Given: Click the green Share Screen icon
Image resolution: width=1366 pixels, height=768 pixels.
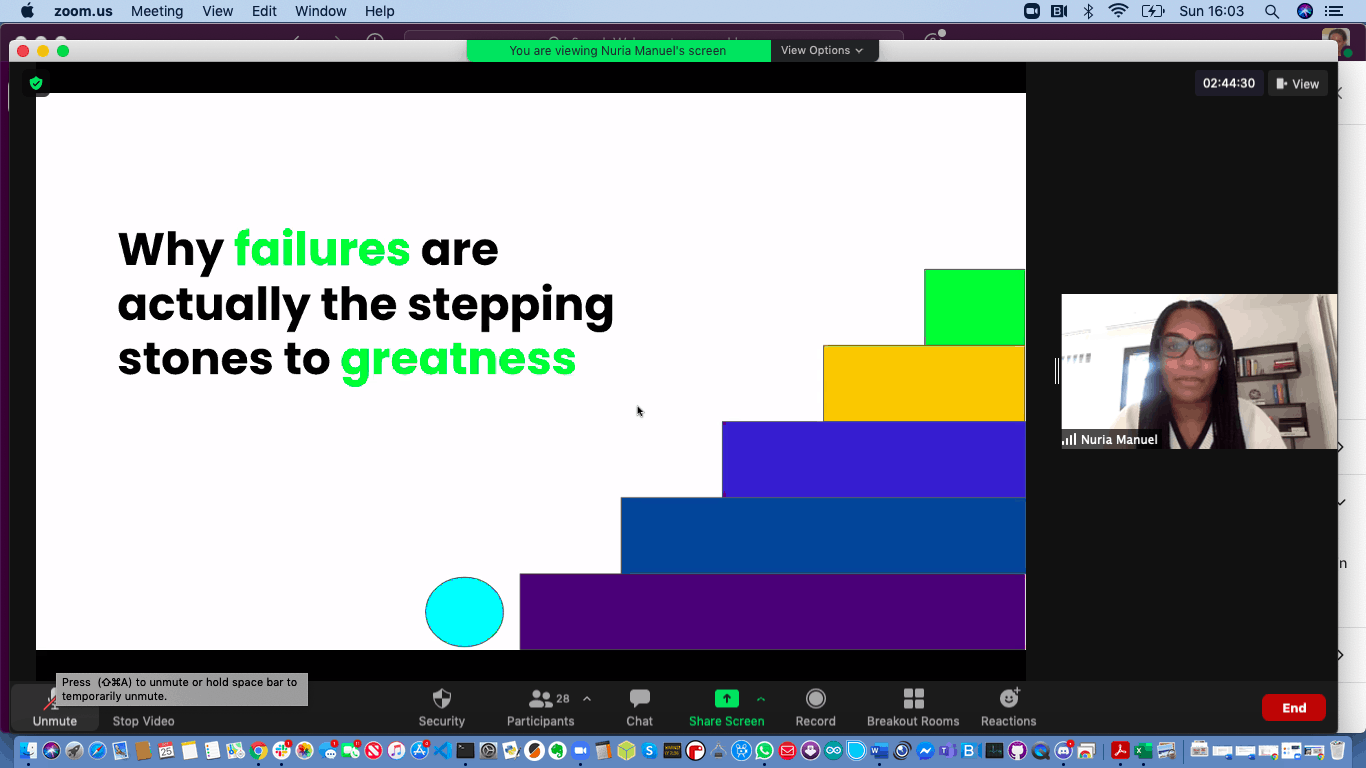Looking at the screenshot, I should [x=727, y=699].
